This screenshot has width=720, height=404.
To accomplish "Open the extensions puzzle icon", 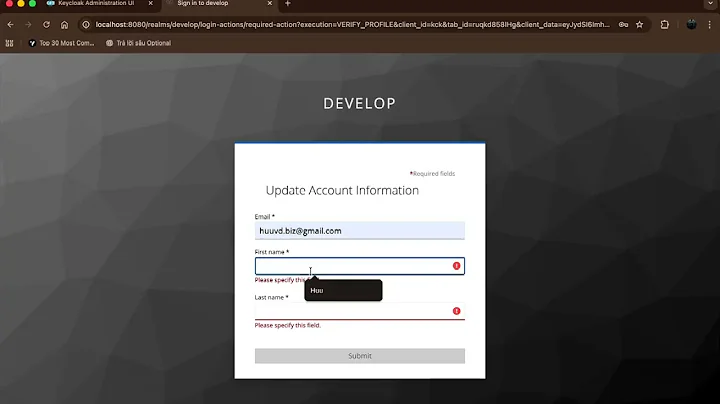I will pyautogui.click(x=664, y=25).
